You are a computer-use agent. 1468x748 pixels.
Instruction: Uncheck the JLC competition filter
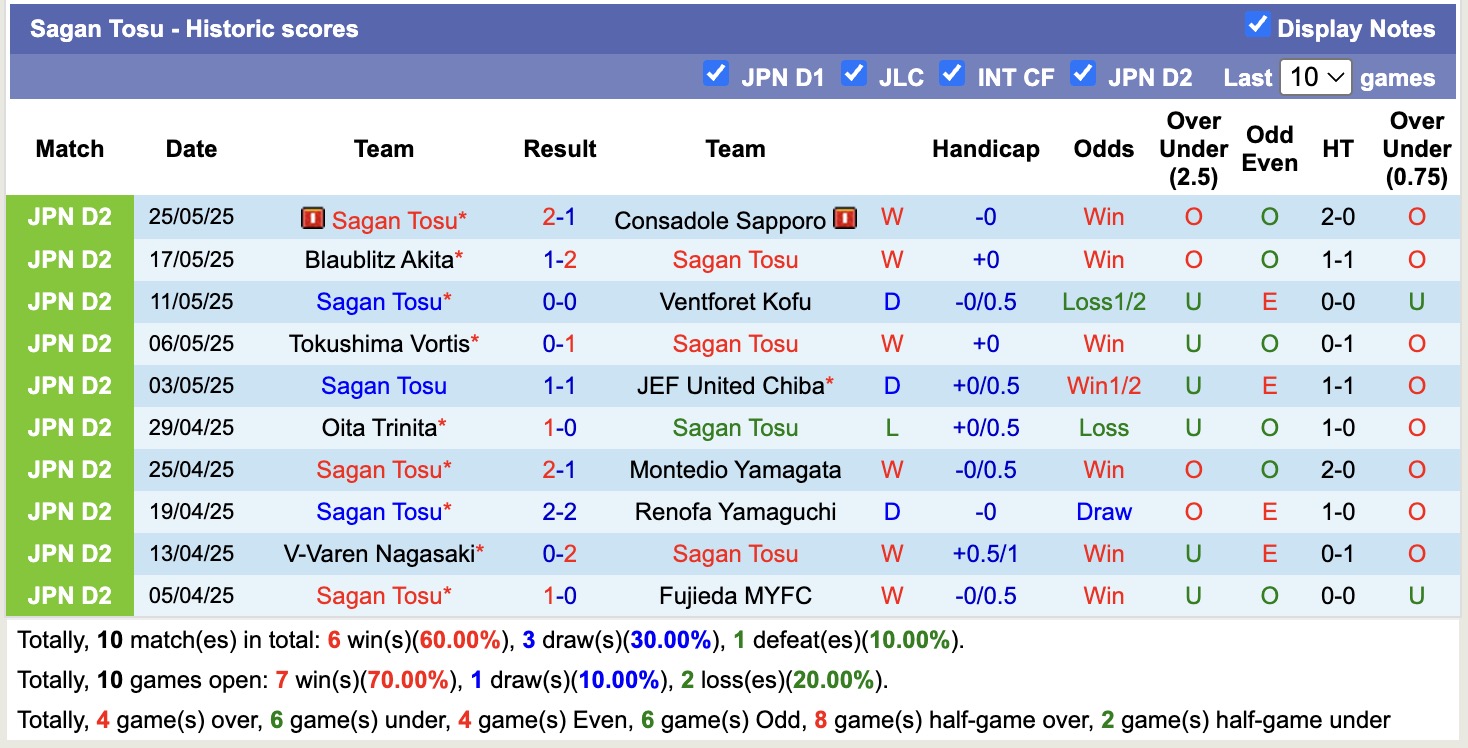click(x=855, y=73)
